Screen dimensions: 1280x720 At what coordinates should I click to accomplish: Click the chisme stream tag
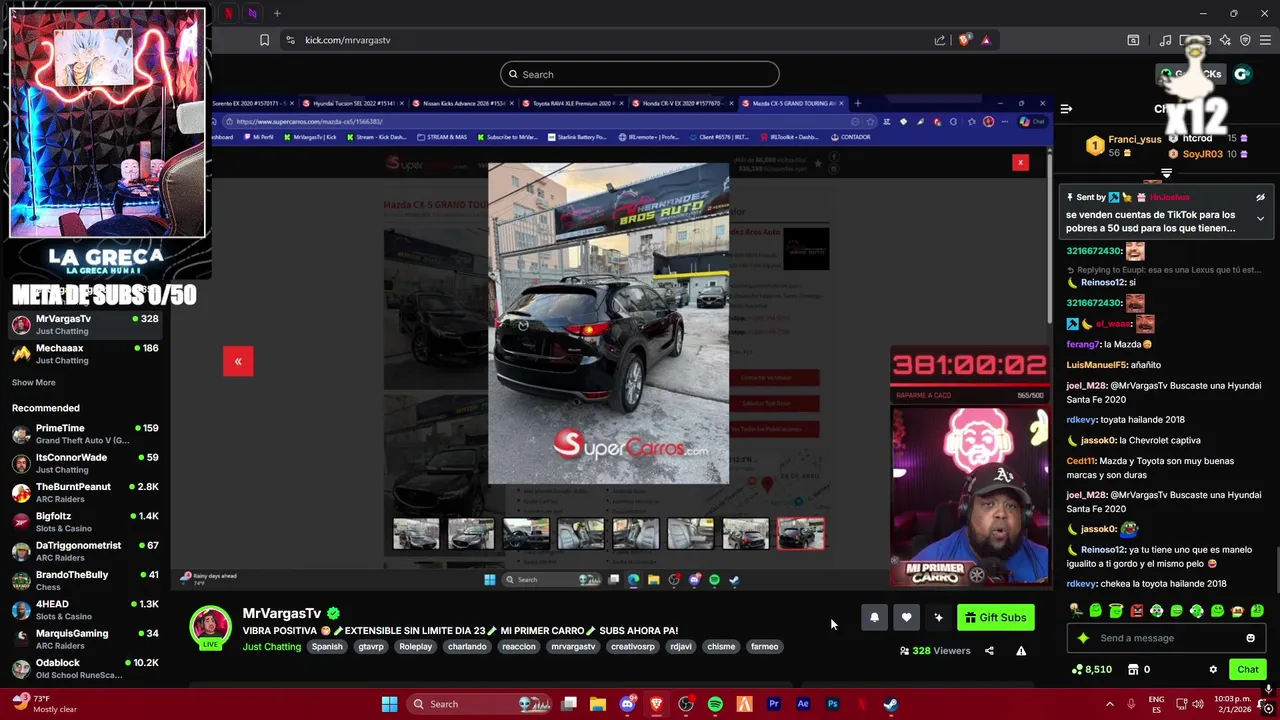721,647
